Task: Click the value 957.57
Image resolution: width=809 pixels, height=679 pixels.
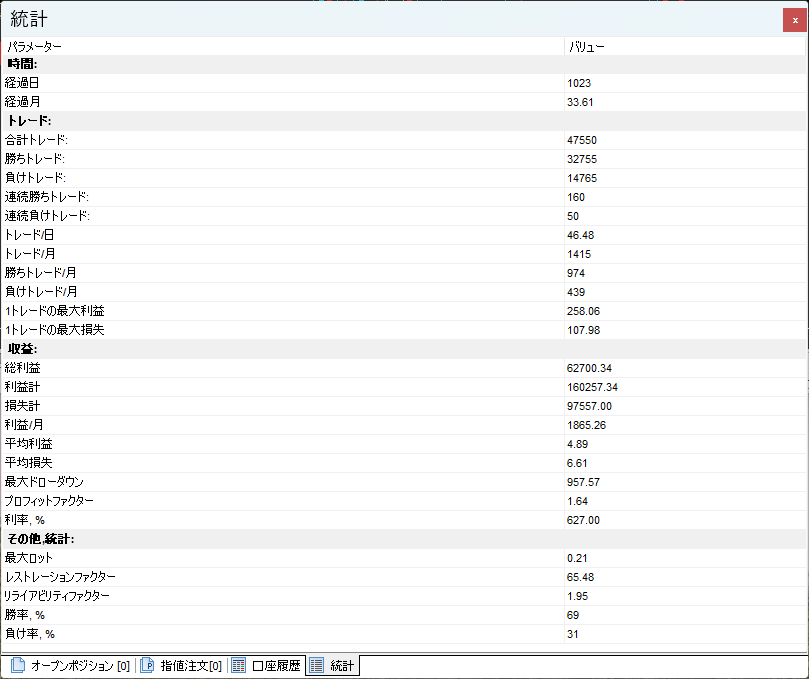Action: click(583, 482)
